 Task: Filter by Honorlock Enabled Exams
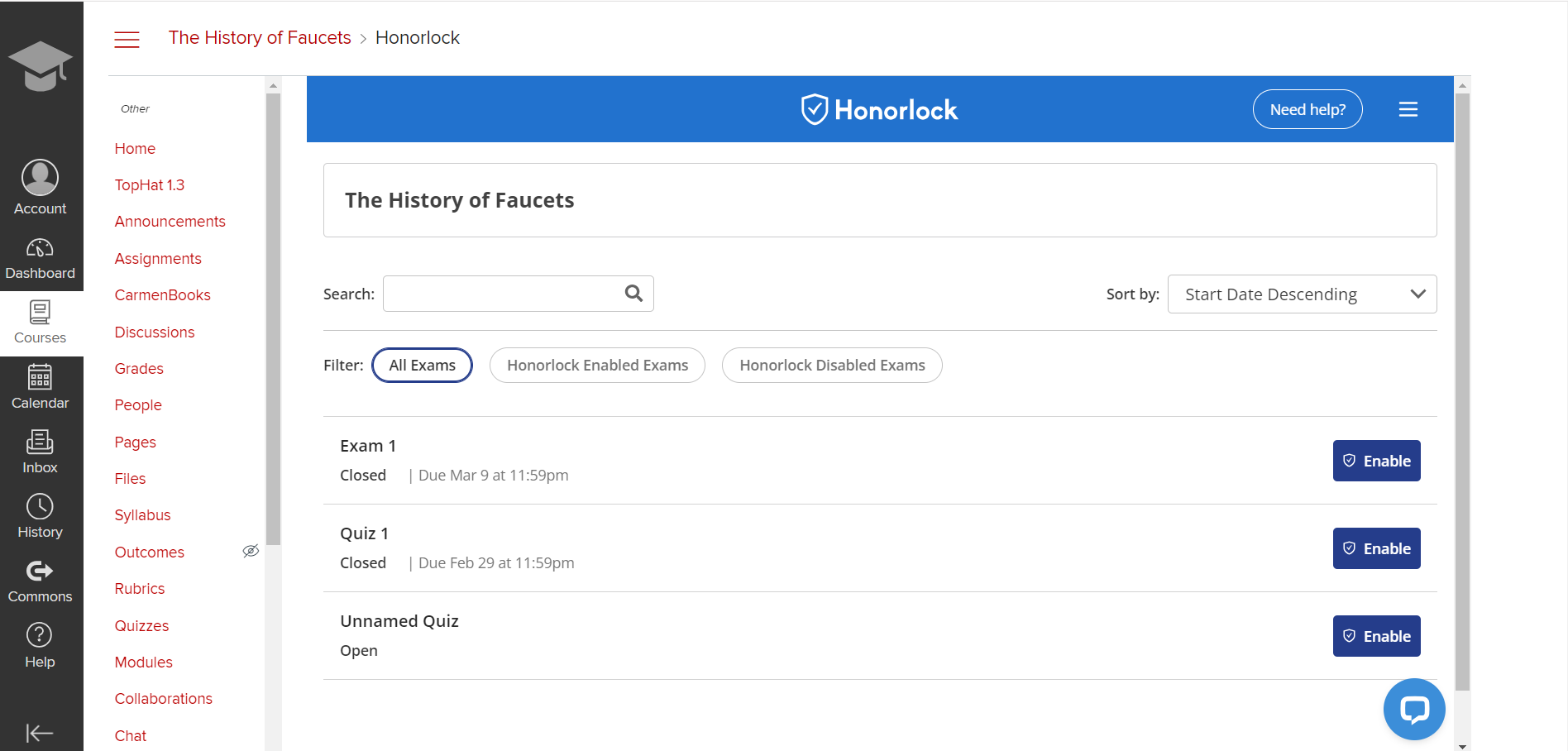click(x=597, y=365)
